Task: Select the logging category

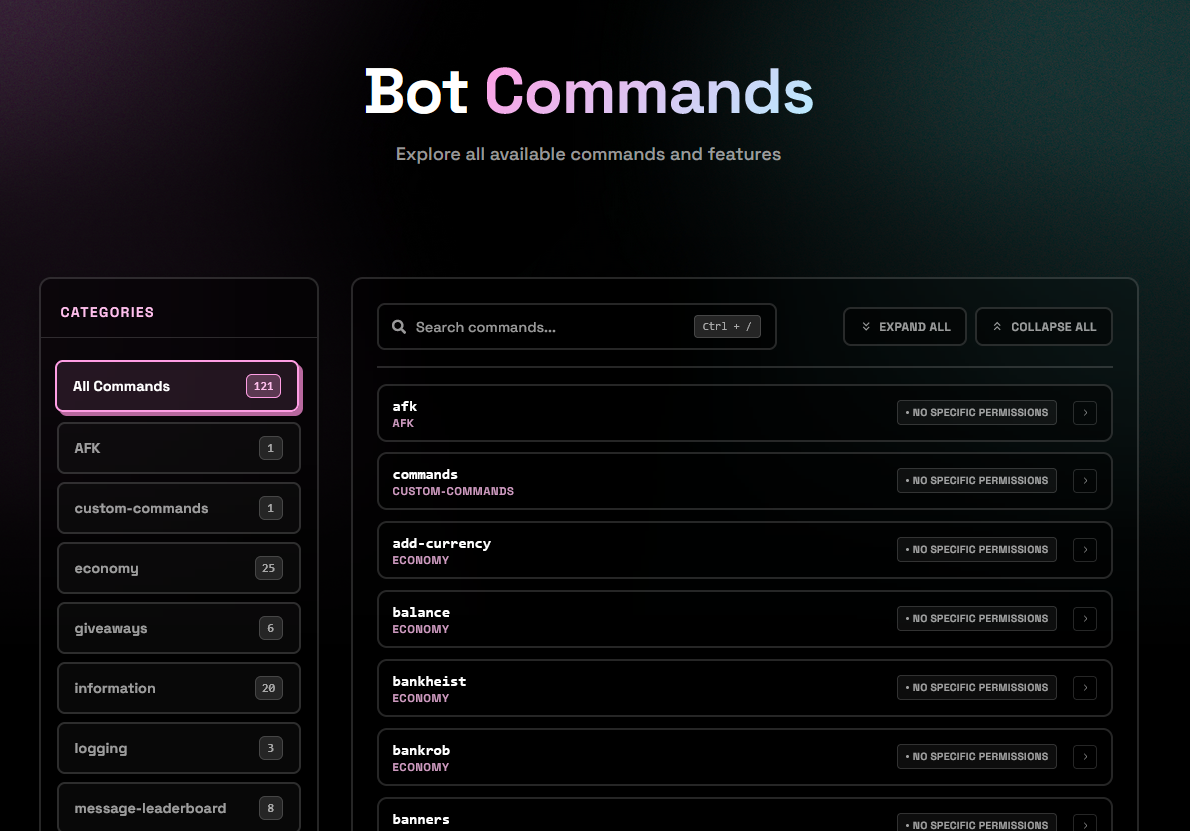Action: coord(178,748)
